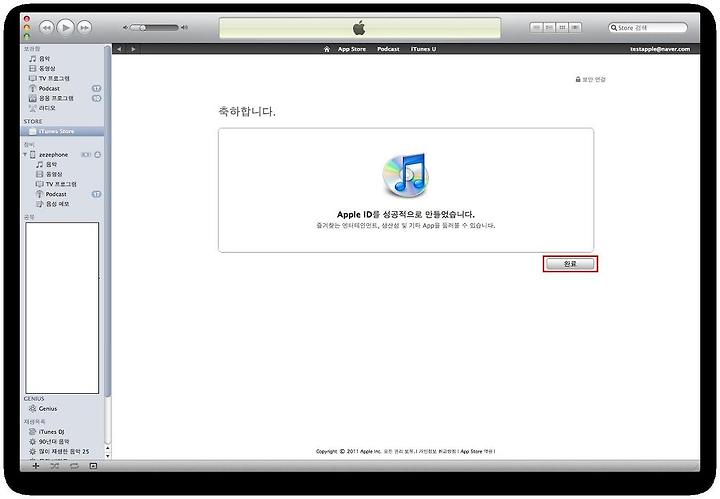Viewport: 720px width, 499px height.
Task: Open the Podcast store tab
Action: pos(388,49)
